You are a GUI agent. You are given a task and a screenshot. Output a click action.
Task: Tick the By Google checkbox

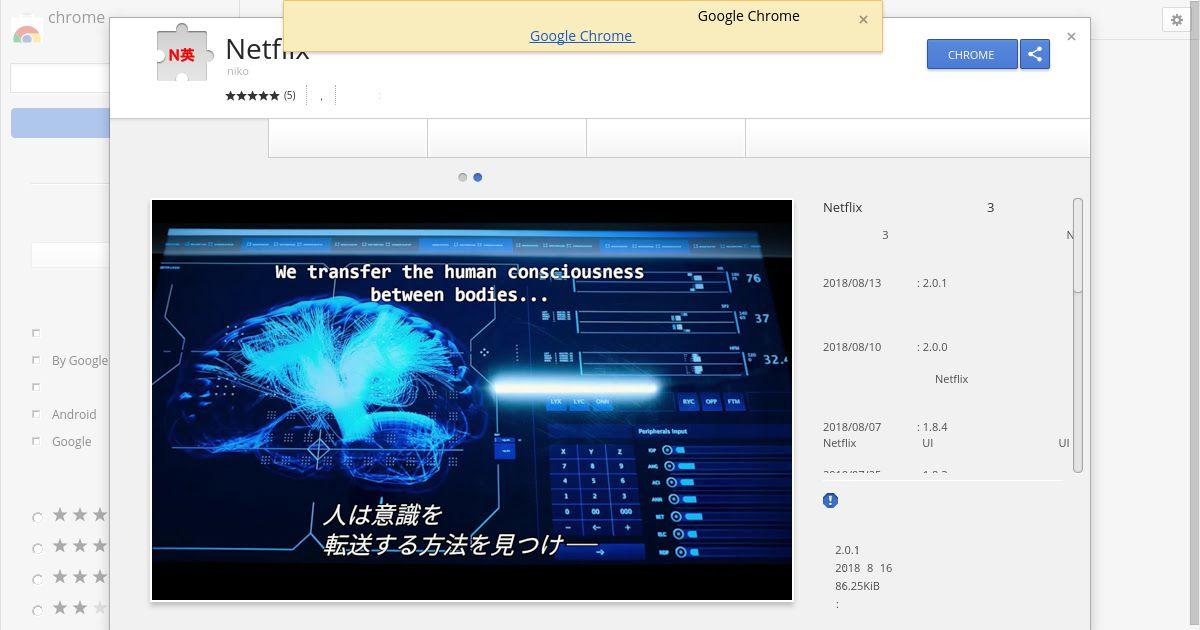tap(36, 360)
